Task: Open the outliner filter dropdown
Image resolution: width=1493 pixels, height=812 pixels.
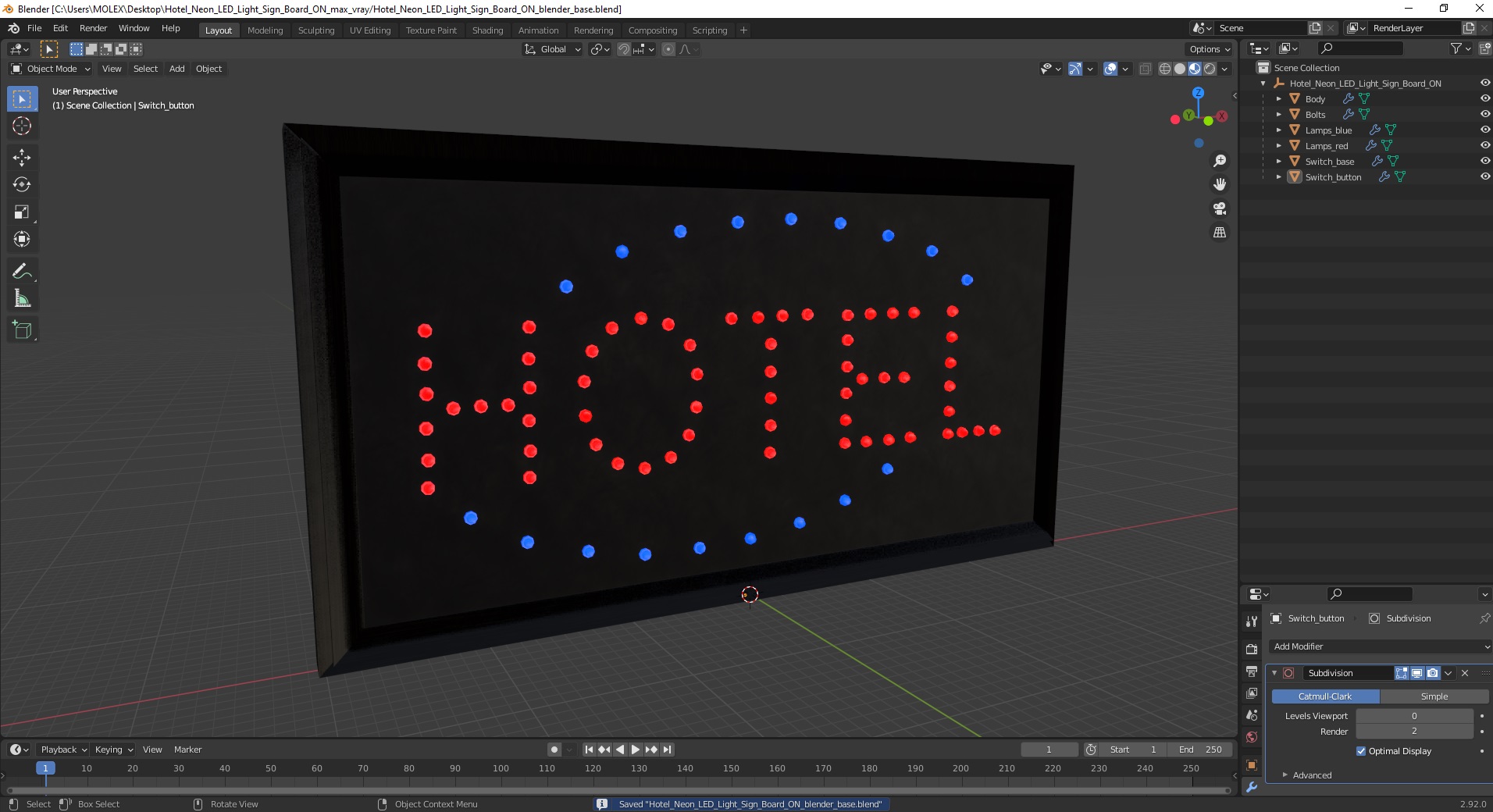Action: [x=1460, y=48]
